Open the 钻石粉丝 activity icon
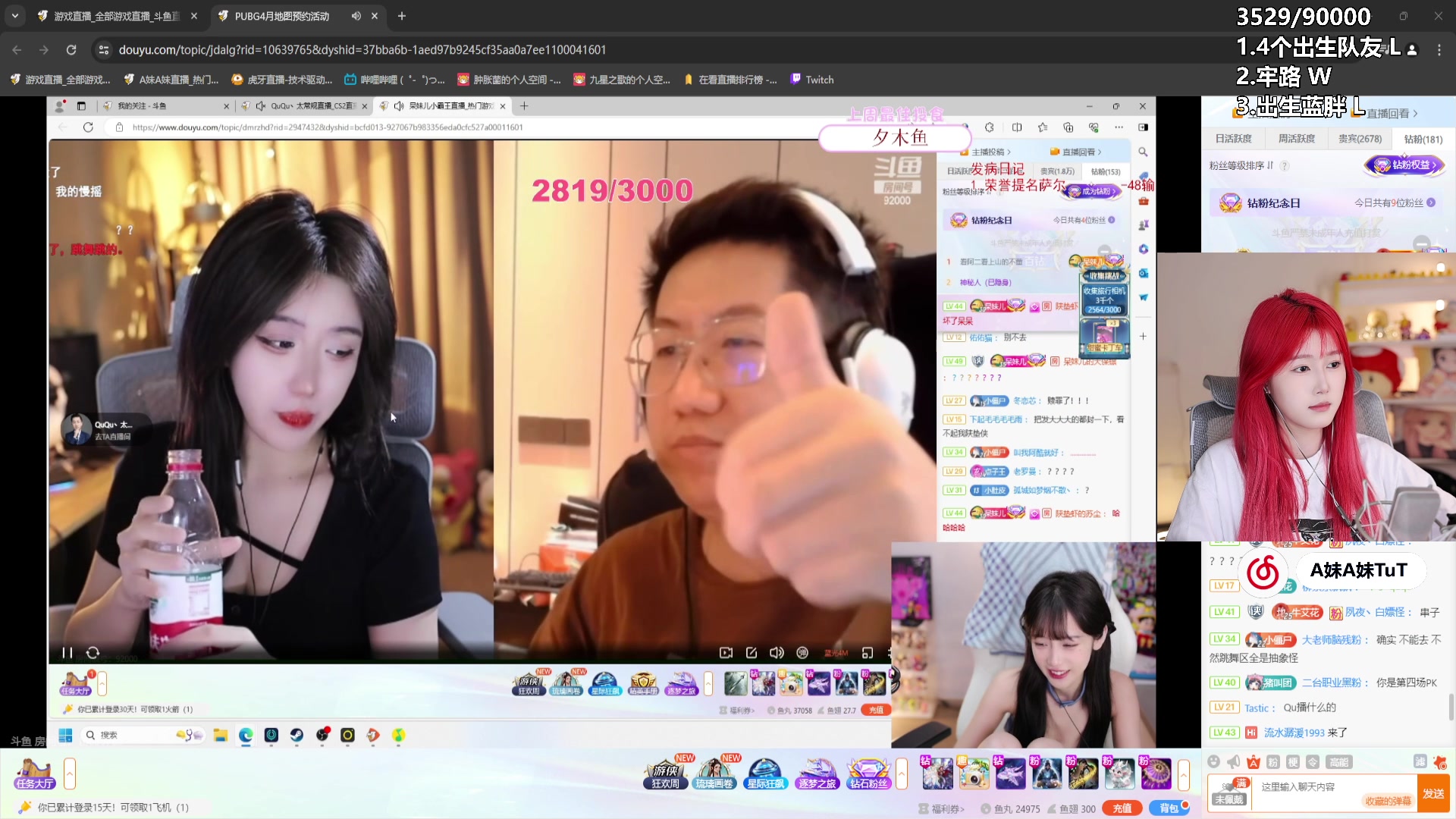 [x=868, y=774]
